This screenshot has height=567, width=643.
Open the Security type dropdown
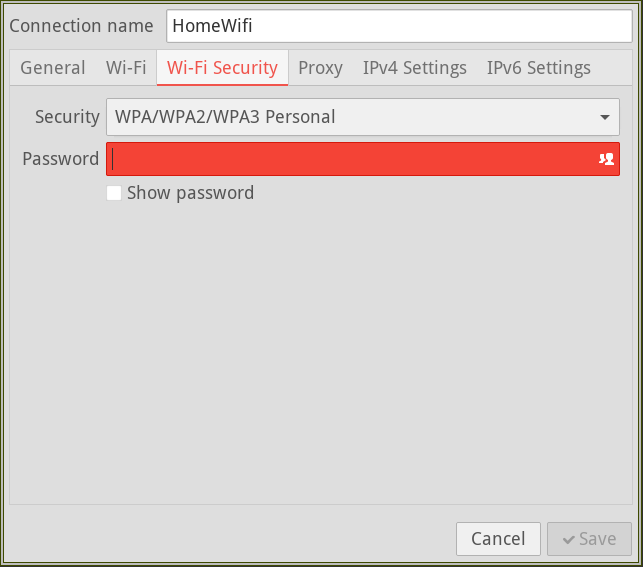pos(362,117)
